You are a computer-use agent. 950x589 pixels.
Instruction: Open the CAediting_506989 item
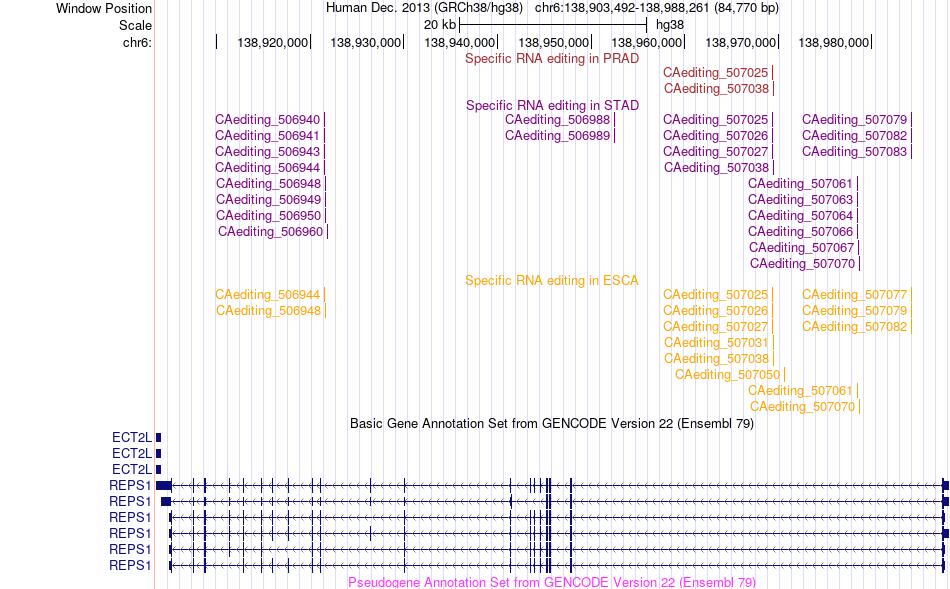(x=557, y=136)
